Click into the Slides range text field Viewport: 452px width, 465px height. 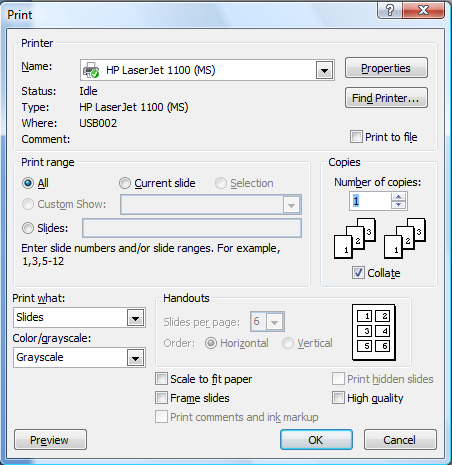click(192, 228)
